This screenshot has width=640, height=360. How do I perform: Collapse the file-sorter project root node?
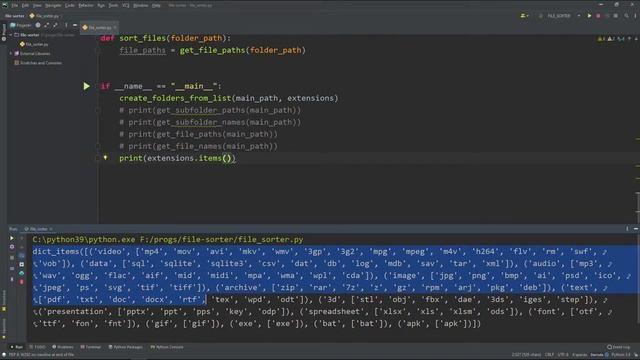[11, 35]
